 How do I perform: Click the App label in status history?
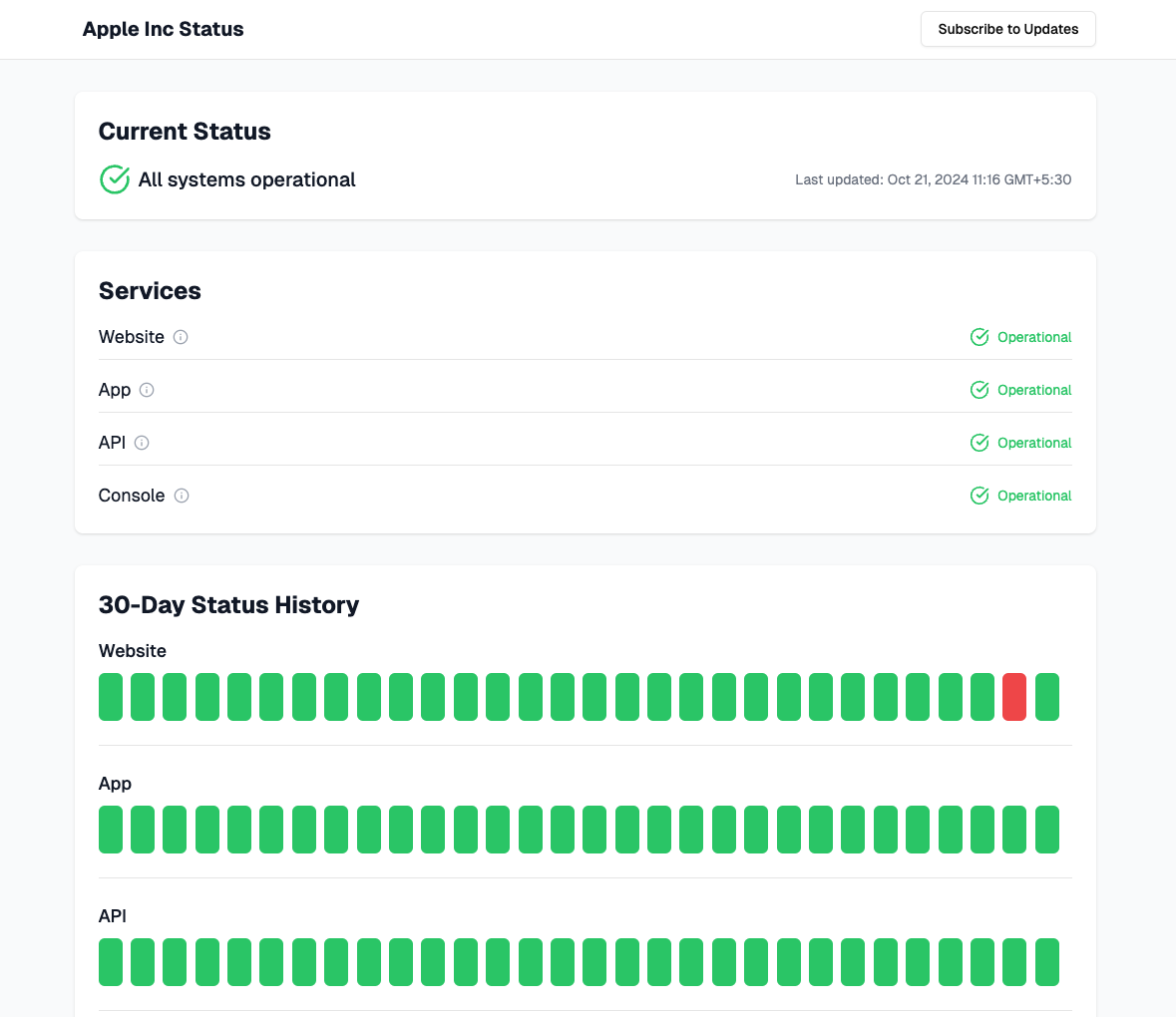click(115, 784)
